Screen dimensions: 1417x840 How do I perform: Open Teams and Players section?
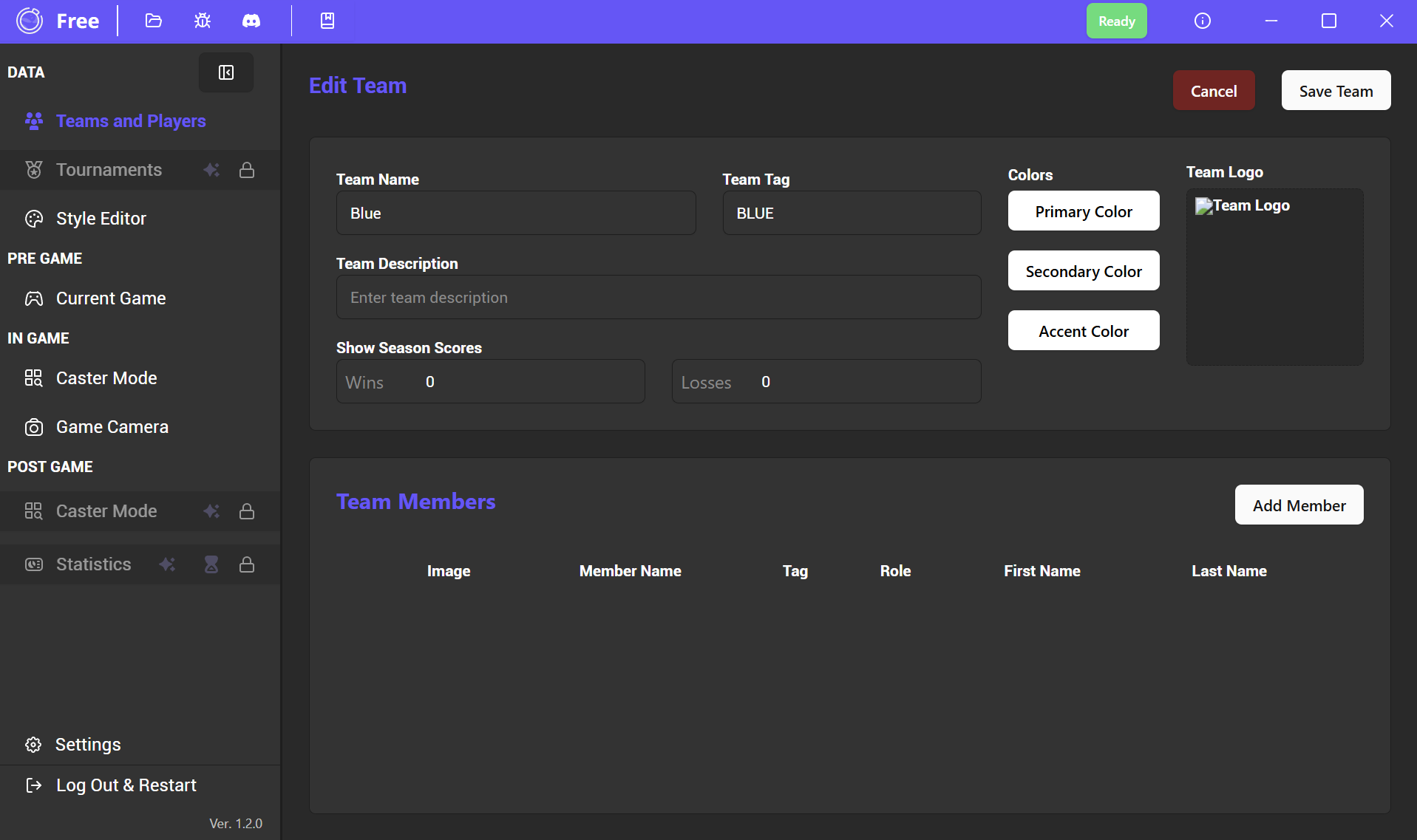pos(131,121)
